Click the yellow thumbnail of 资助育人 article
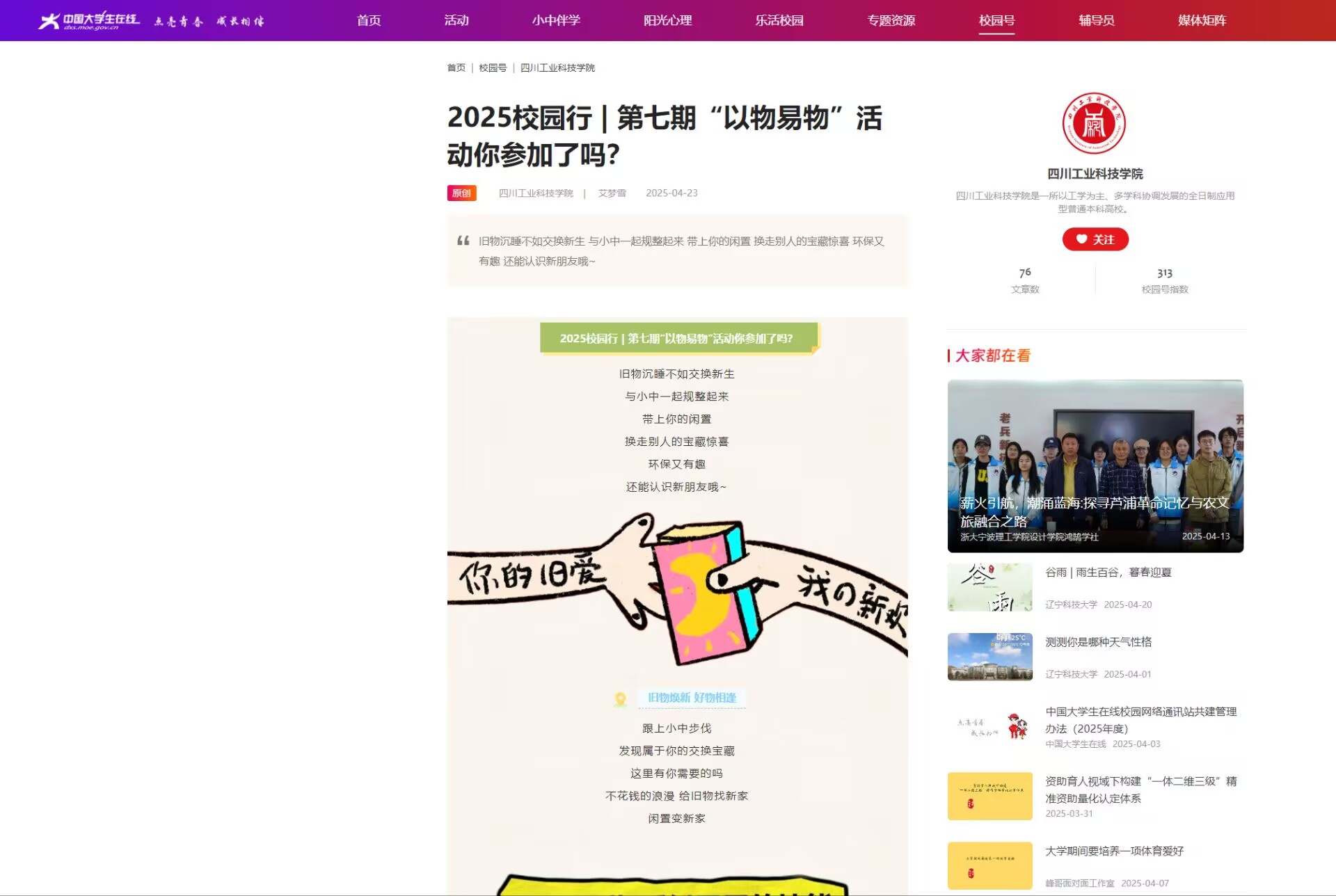Screen dimensions: 1336x896 click(x=989, y=796)
